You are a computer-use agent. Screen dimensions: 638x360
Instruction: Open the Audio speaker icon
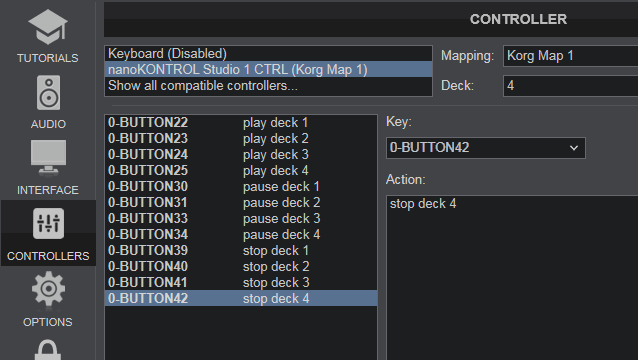[x=48, y=93]
